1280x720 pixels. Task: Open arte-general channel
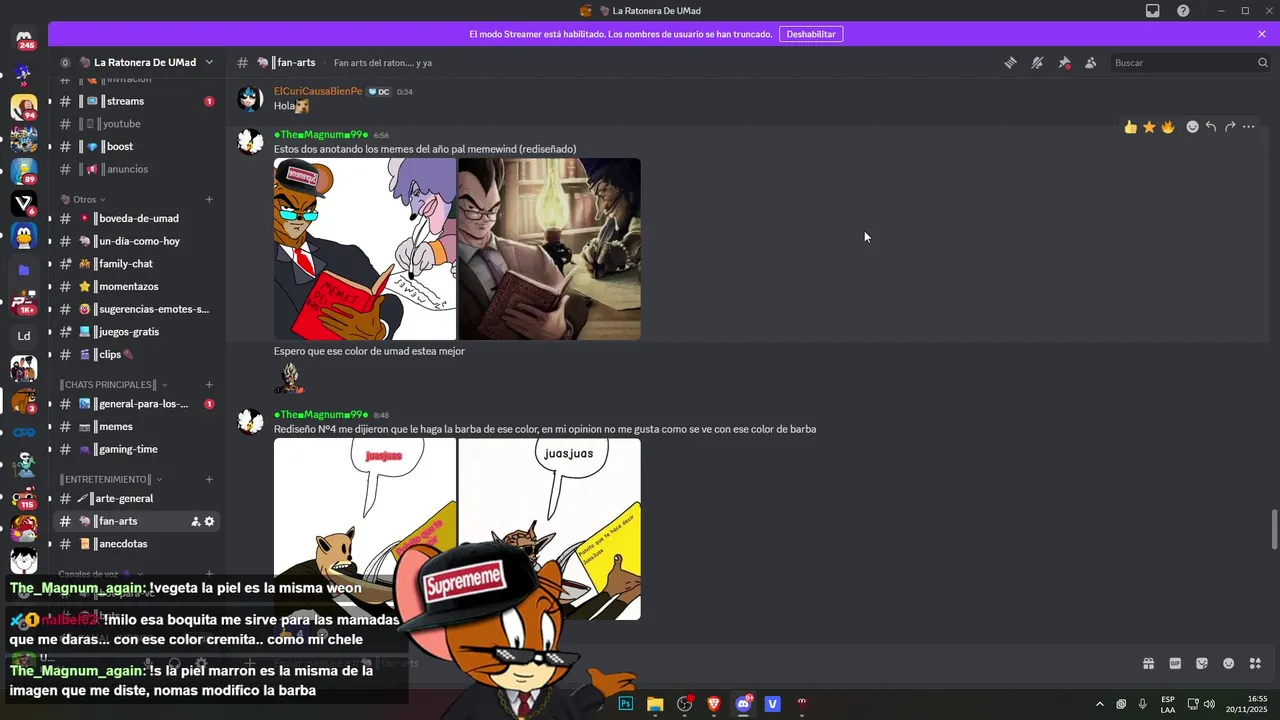tap(135, 498)
